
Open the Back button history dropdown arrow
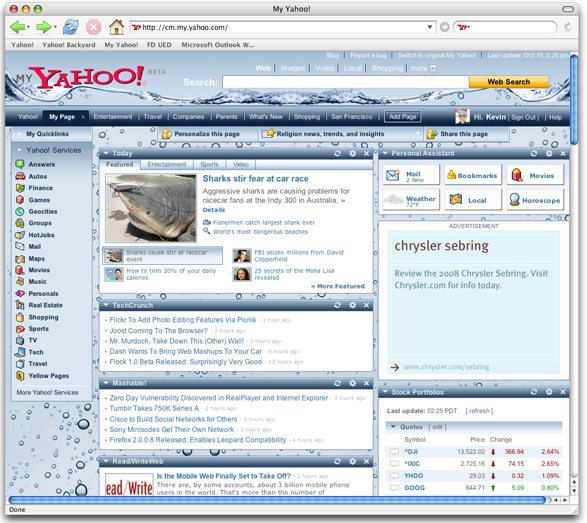(28, 27)
